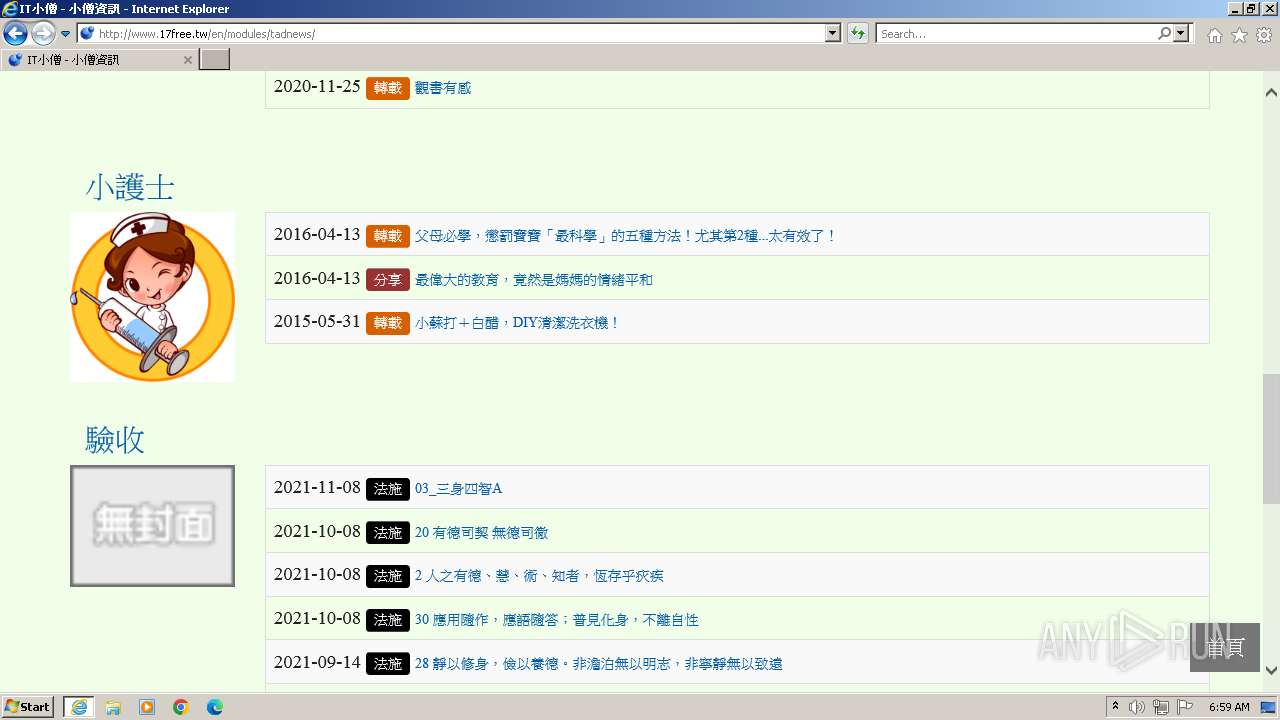Click the Search box in the toolbar

1017,34
